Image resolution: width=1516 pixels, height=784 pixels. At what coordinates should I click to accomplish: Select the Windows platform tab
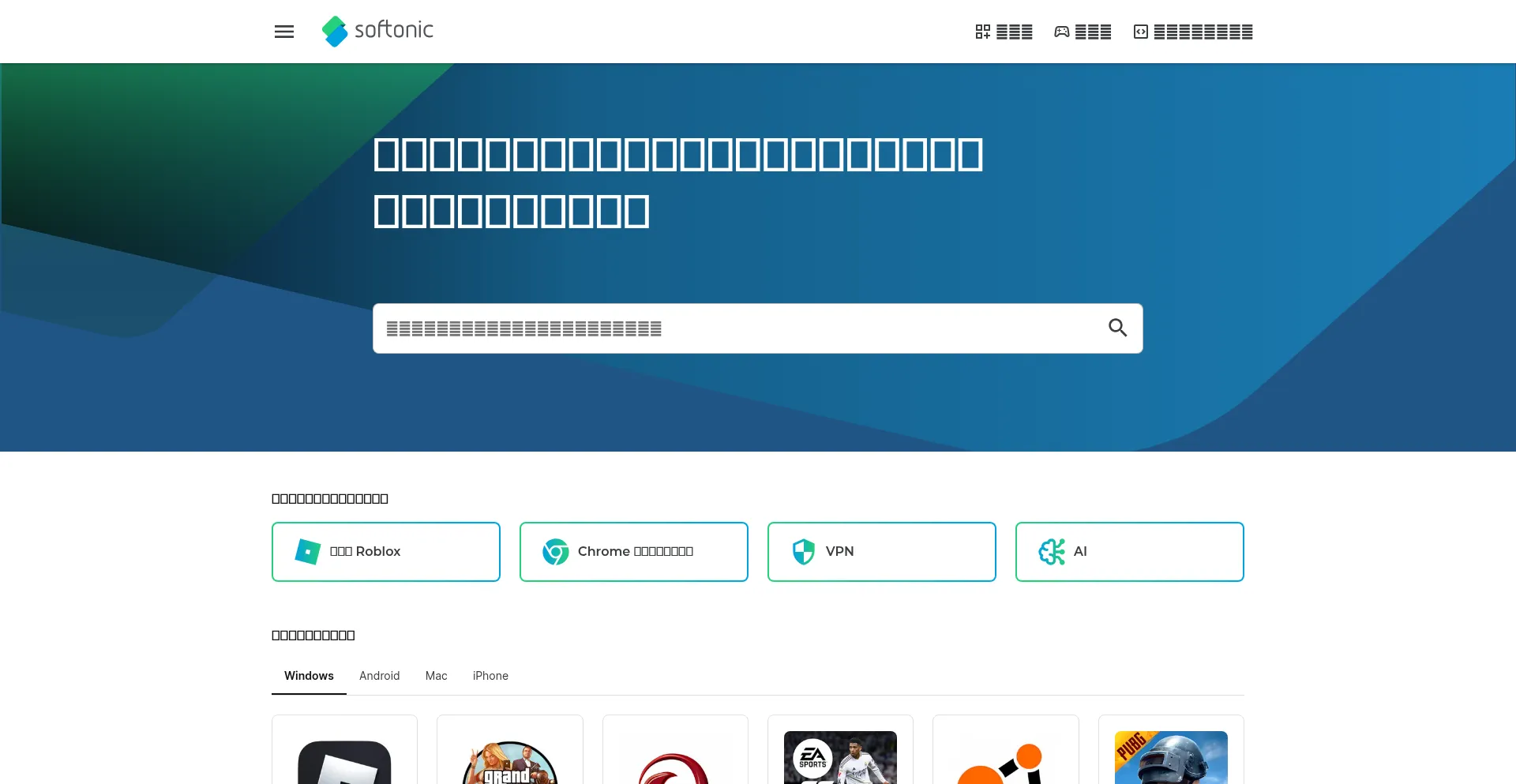308,676
